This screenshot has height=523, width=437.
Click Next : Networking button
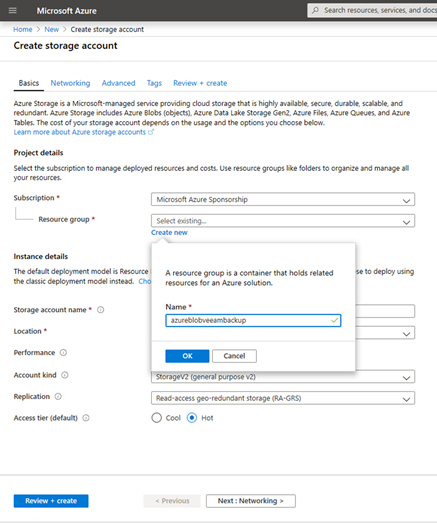click(251, 501)
